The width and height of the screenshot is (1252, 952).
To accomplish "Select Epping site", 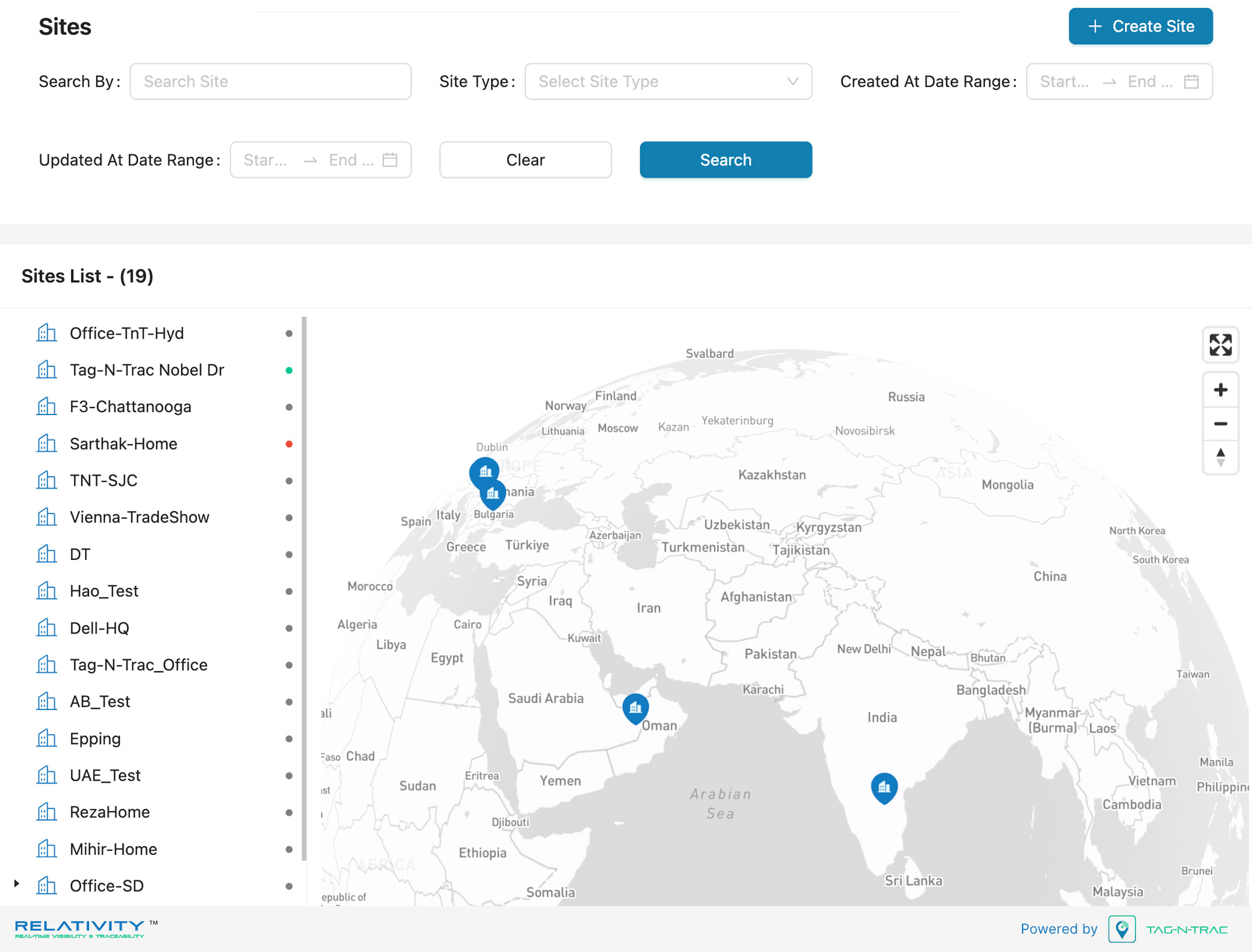I will 95,739.
